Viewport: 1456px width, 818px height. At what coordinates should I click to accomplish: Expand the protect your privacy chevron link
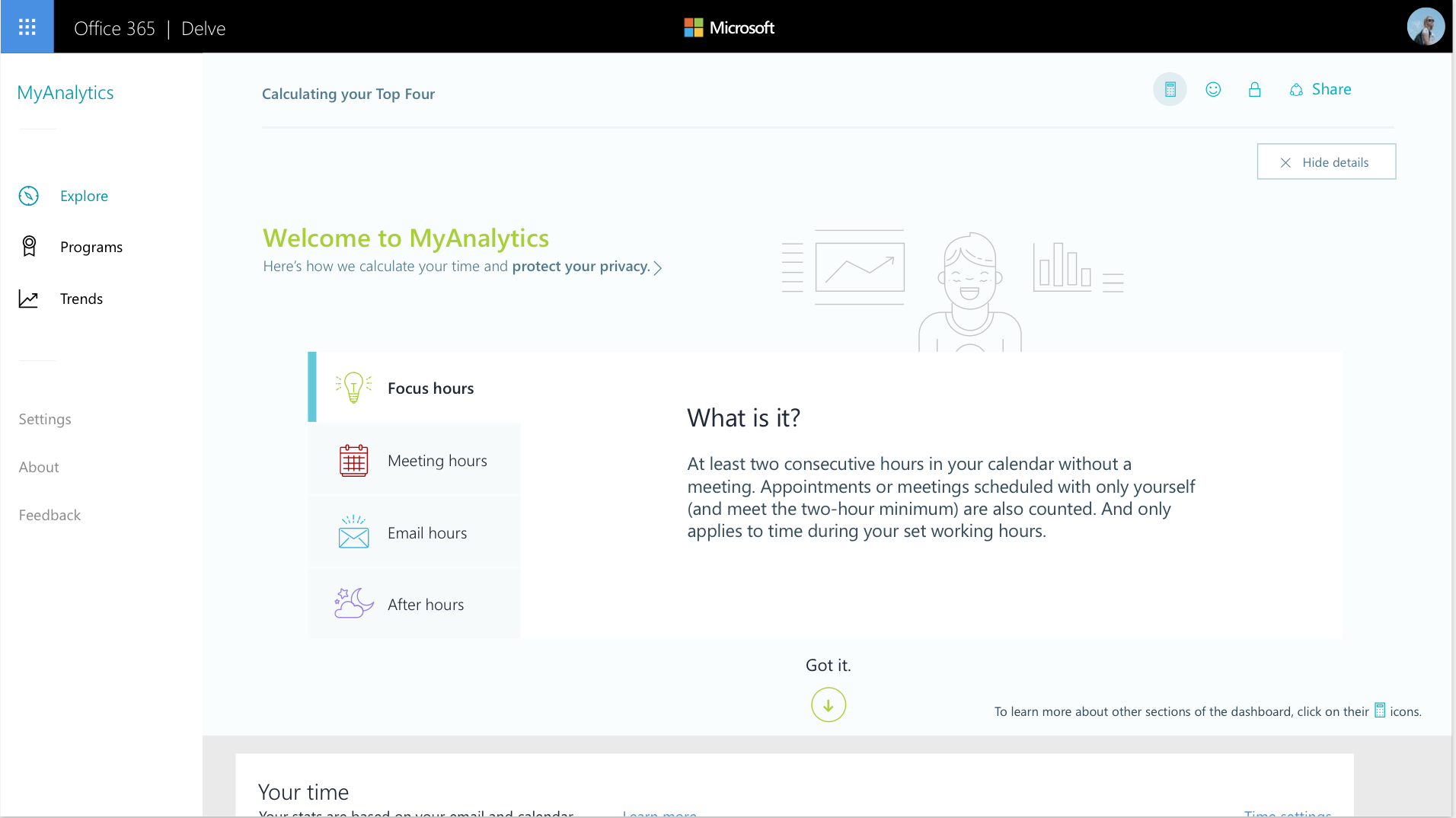657,268
